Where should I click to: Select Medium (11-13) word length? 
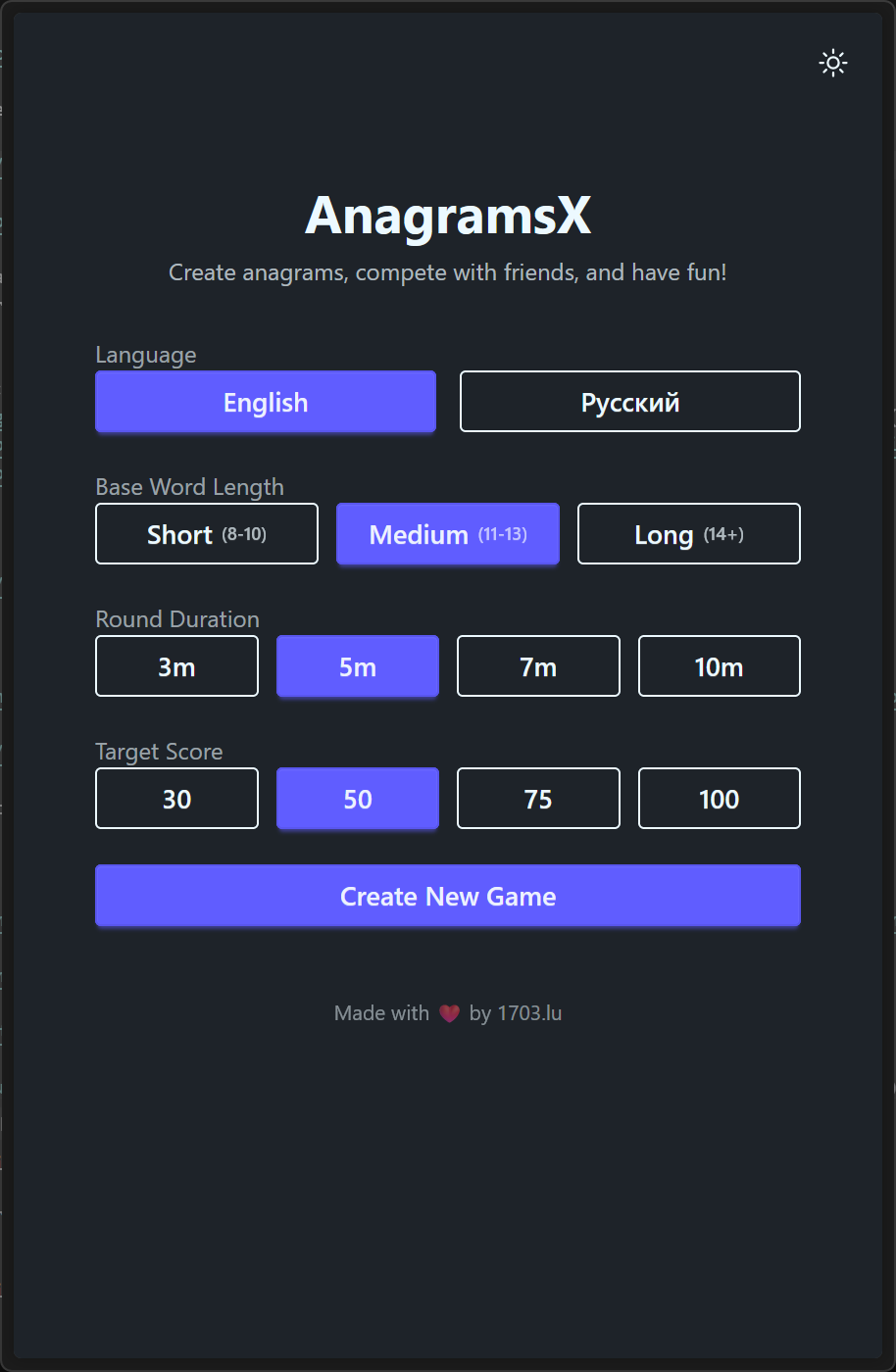pos(448,534)
